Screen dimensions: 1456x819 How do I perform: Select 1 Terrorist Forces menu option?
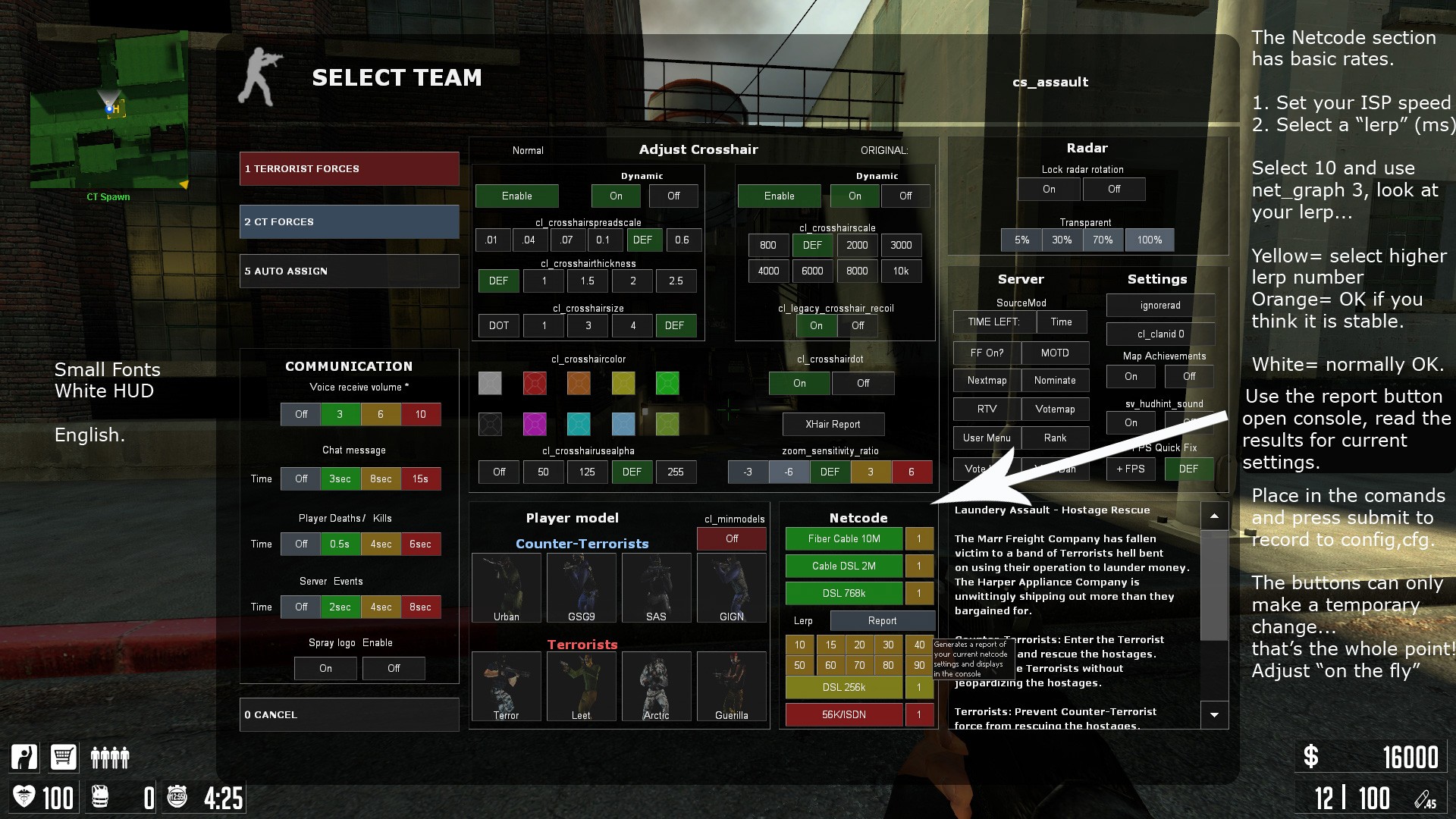(350, 169)
